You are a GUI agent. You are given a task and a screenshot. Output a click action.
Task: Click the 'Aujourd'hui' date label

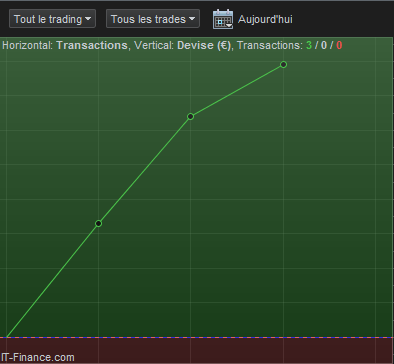[265, 19]
